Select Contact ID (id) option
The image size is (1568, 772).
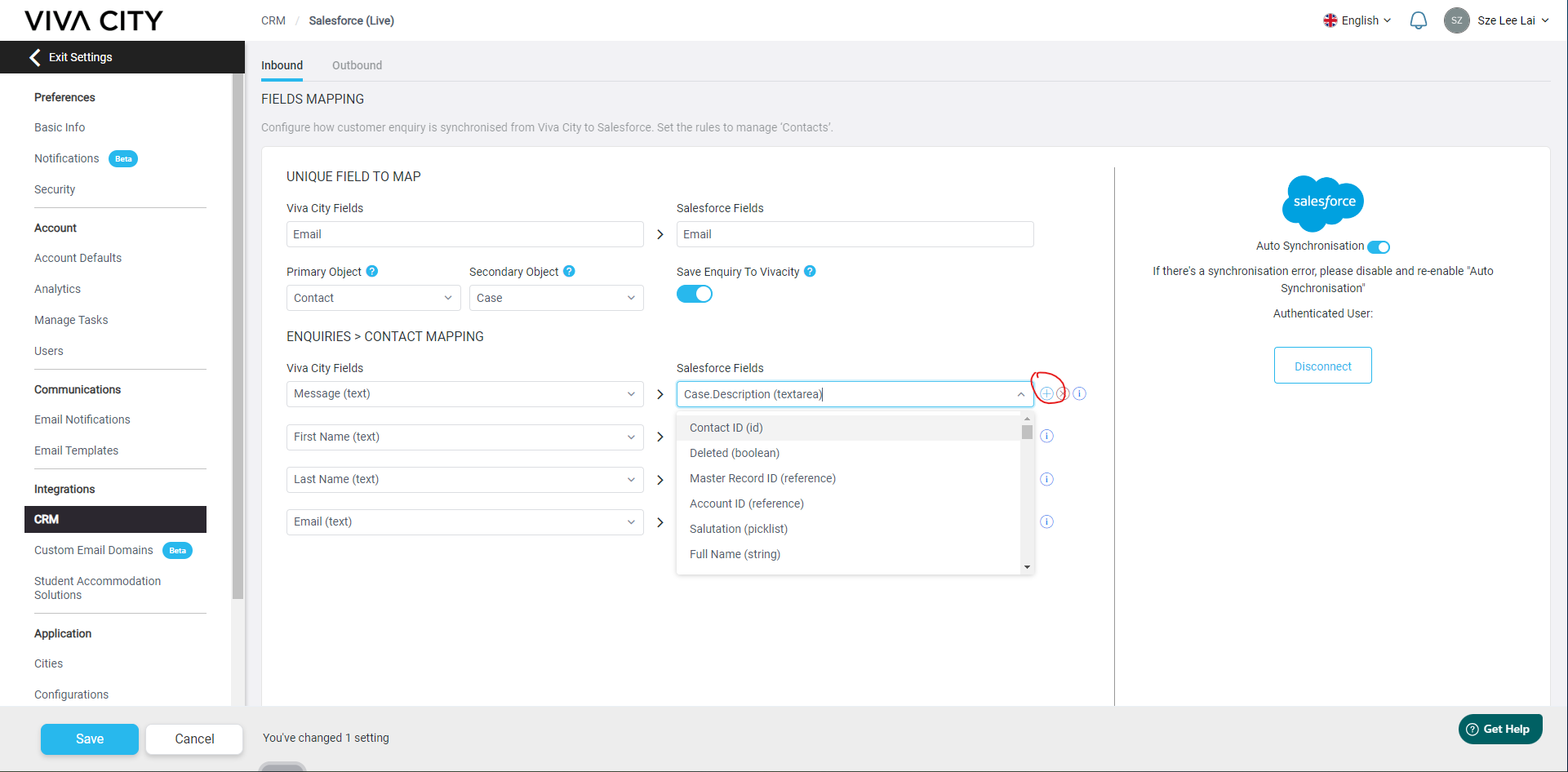tap(849, 428)
